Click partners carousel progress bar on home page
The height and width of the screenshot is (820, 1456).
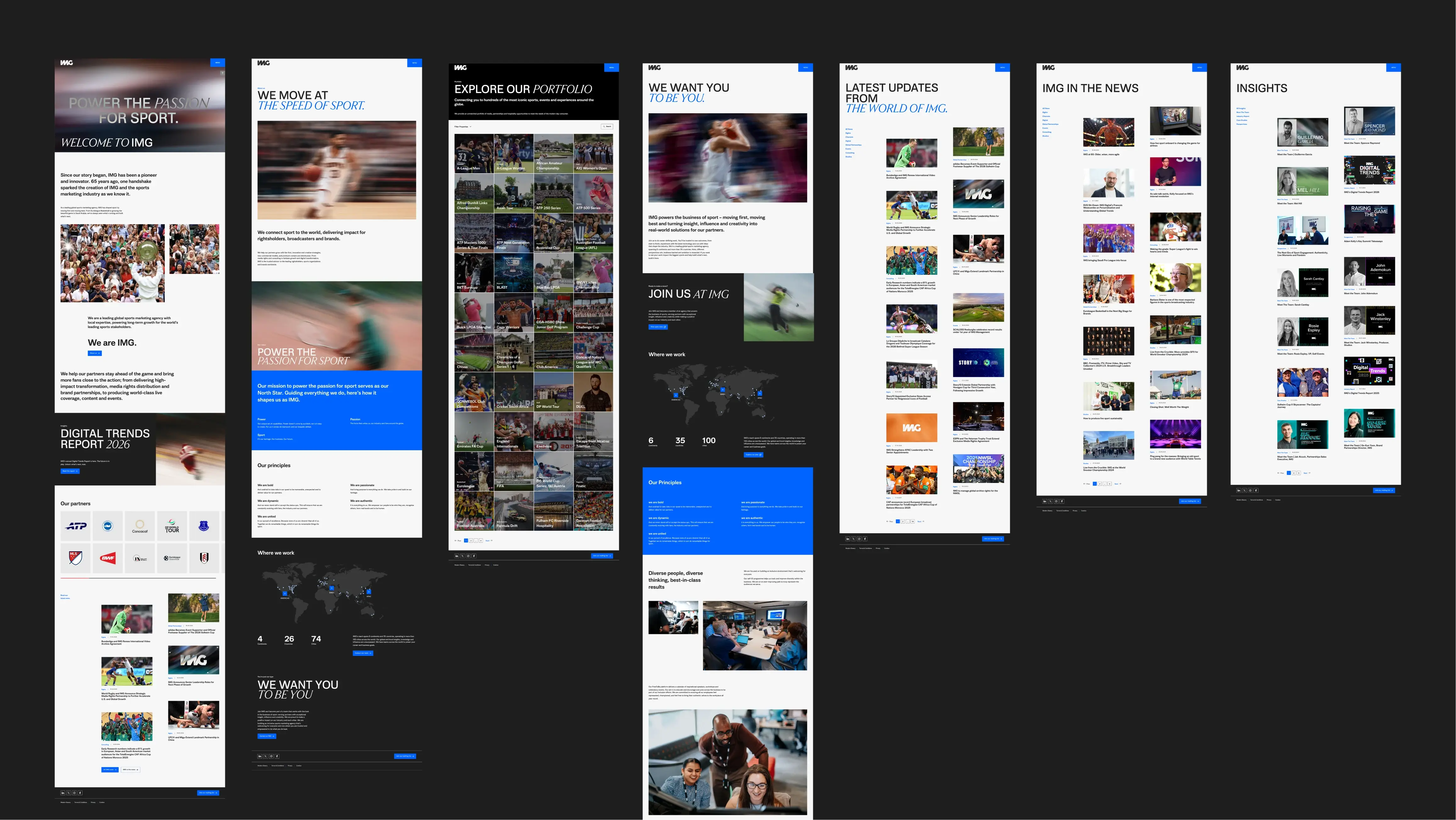[x=138, y=578]
